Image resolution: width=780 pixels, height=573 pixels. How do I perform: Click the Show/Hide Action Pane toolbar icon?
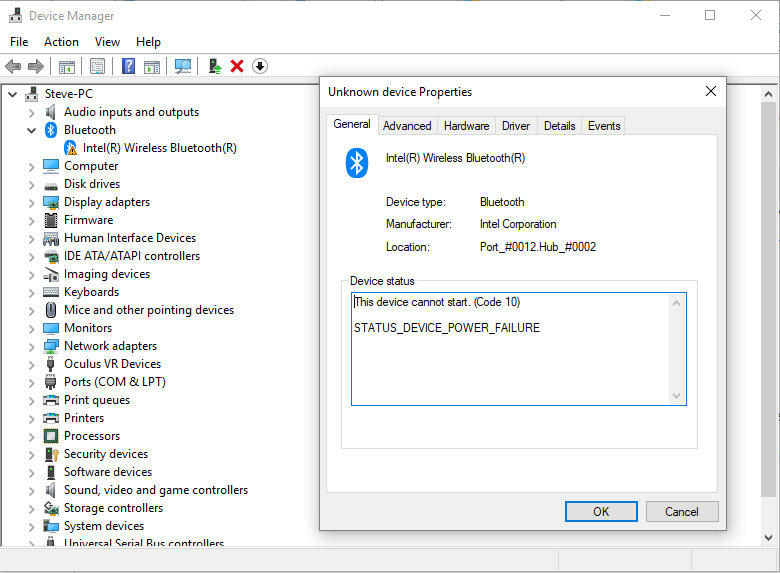click(152, 66)
